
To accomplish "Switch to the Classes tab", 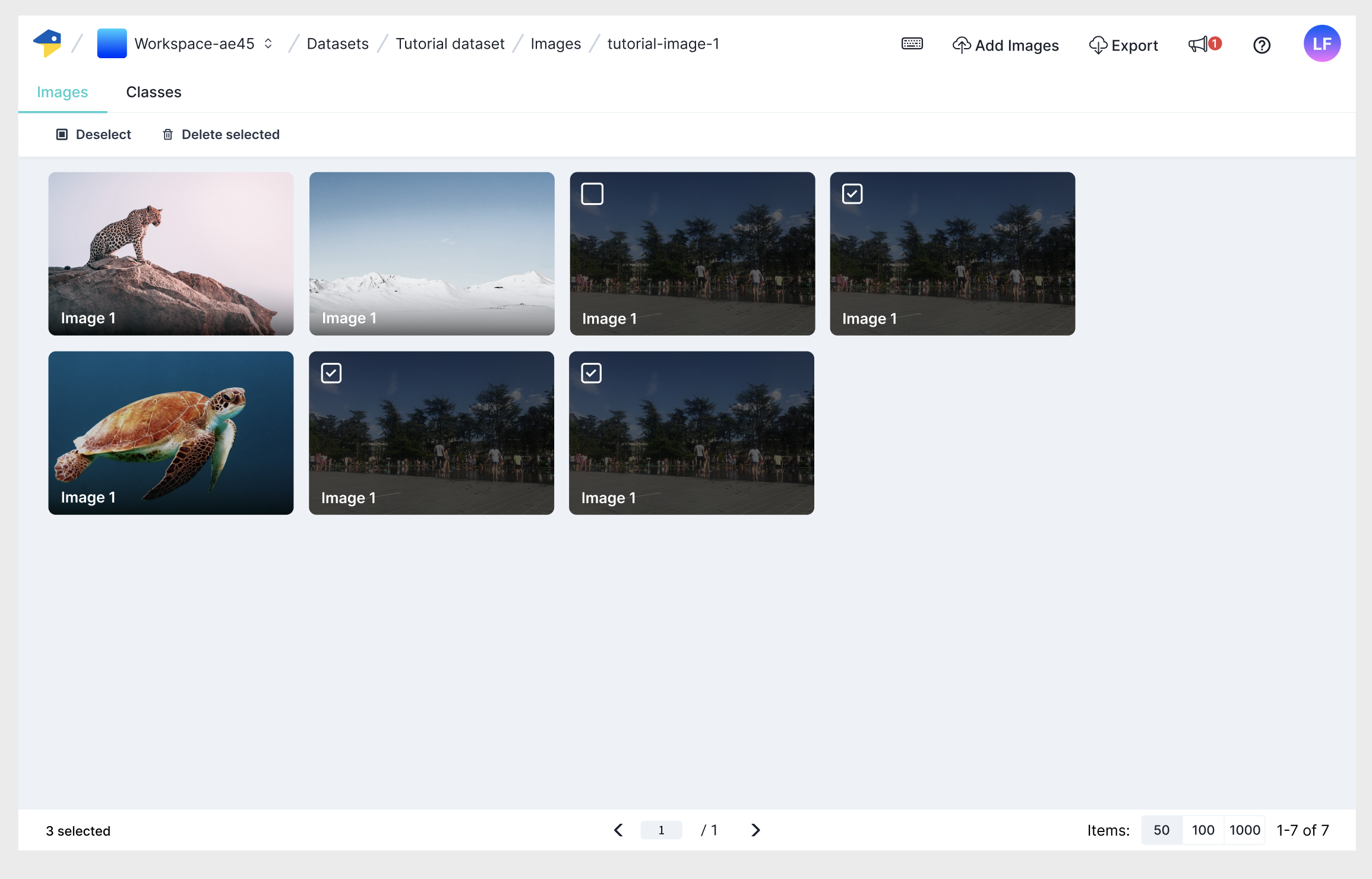I will click(x=153, y=92).
